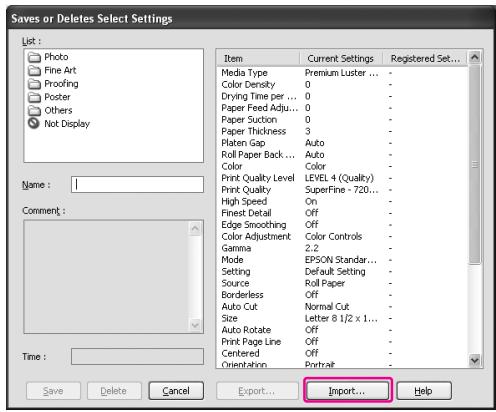Select the Print Quality Level row
496x412 pixels.
[342, 178]
